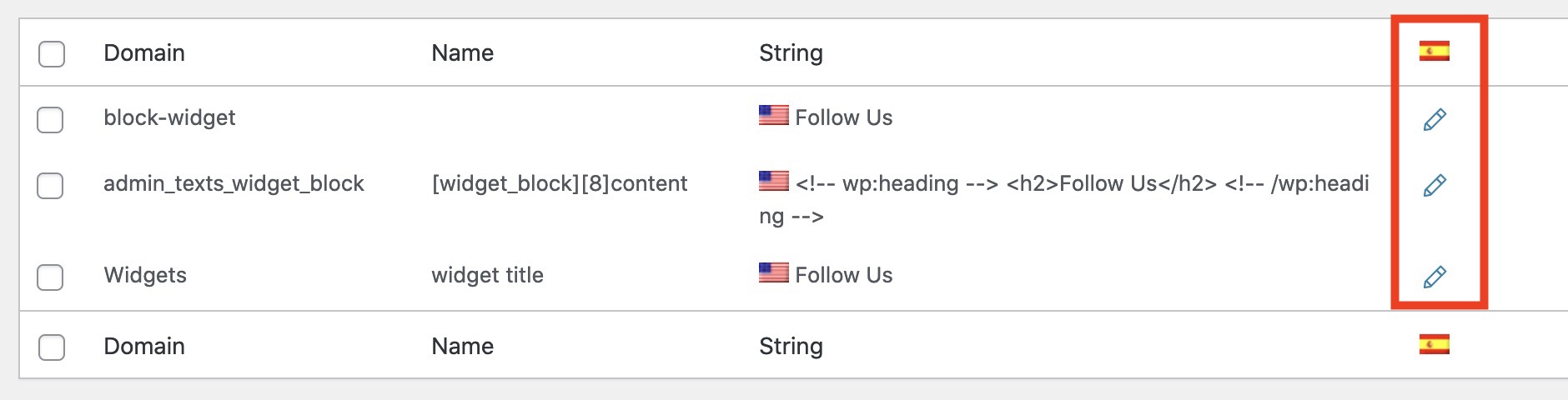Click the [widget_block][8]content name cell
Image resolution: width=1568 pixels, height=400 pixels.
click(x=560, y=184)
